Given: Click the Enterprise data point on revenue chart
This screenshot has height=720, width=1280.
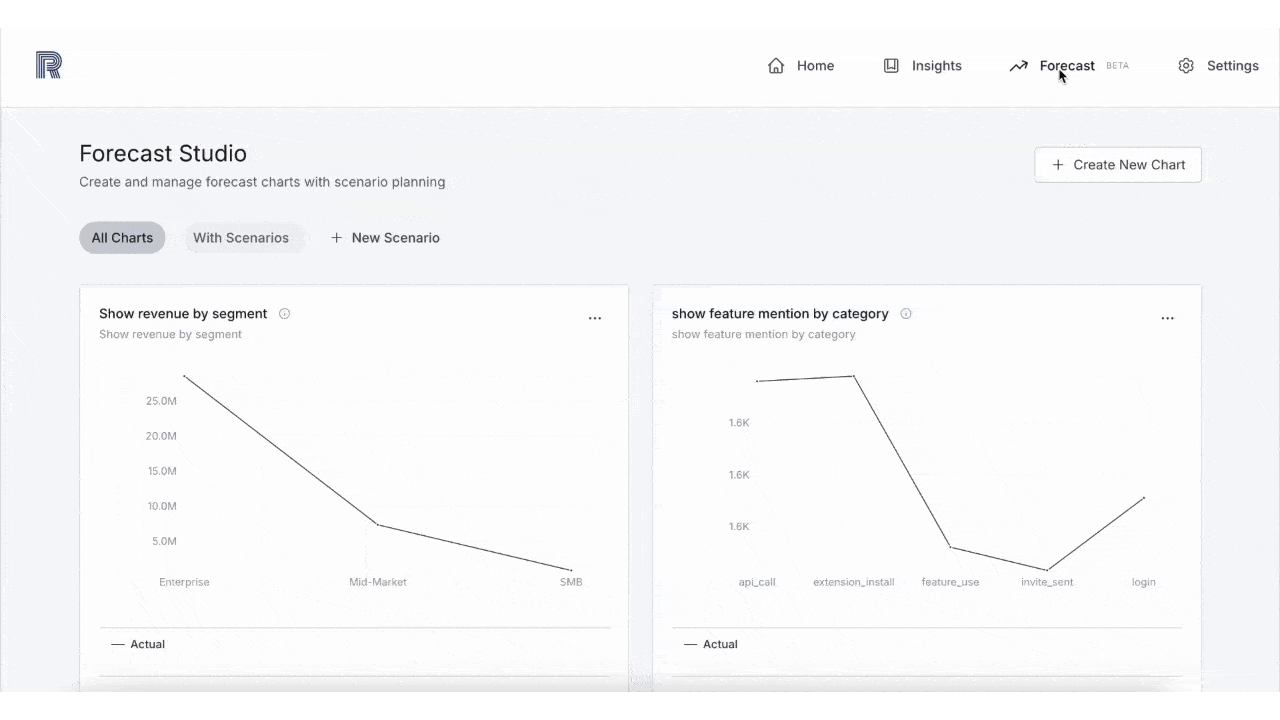Looking at the screenshot, I should (x=184, y=377).
